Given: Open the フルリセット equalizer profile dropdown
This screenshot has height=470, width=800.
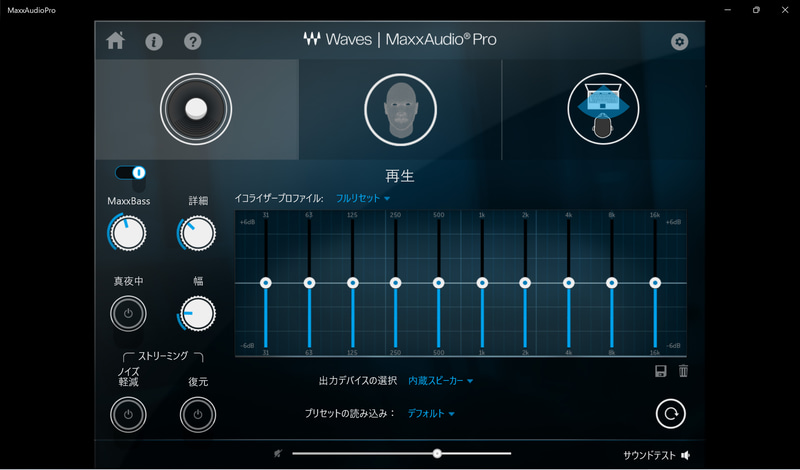Looking at the screenshot, I should click(363, 198).
